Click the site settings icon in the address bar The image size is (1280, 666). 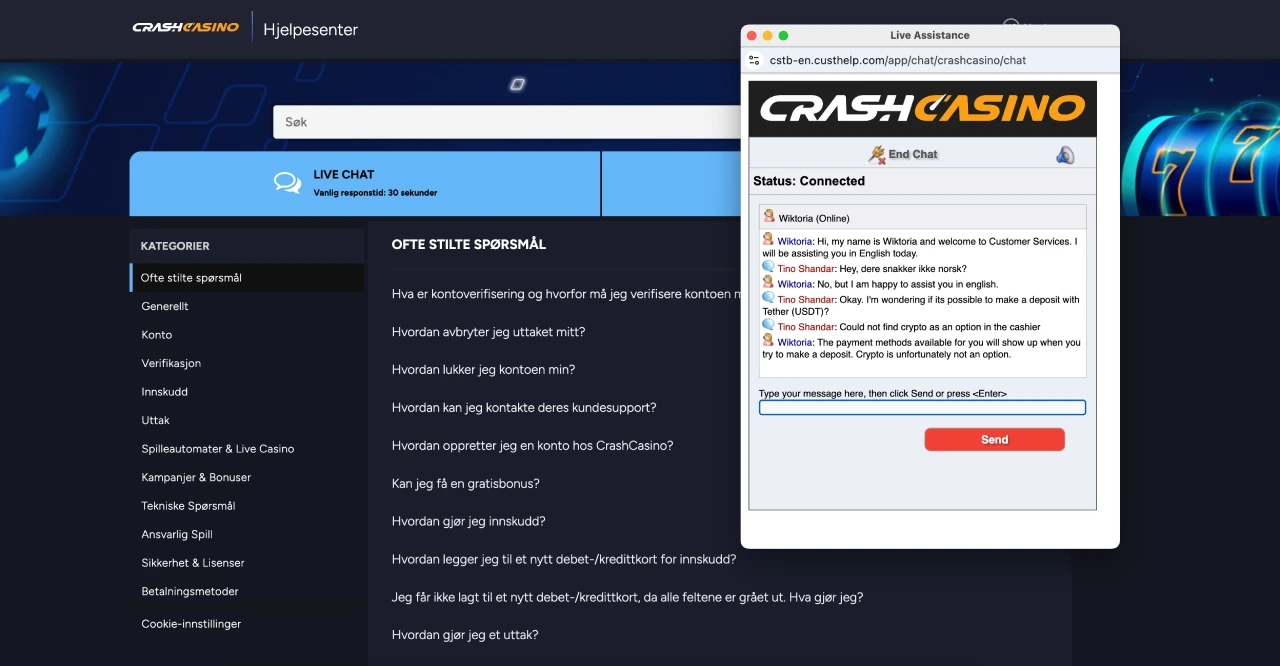[x=754, y=60]
